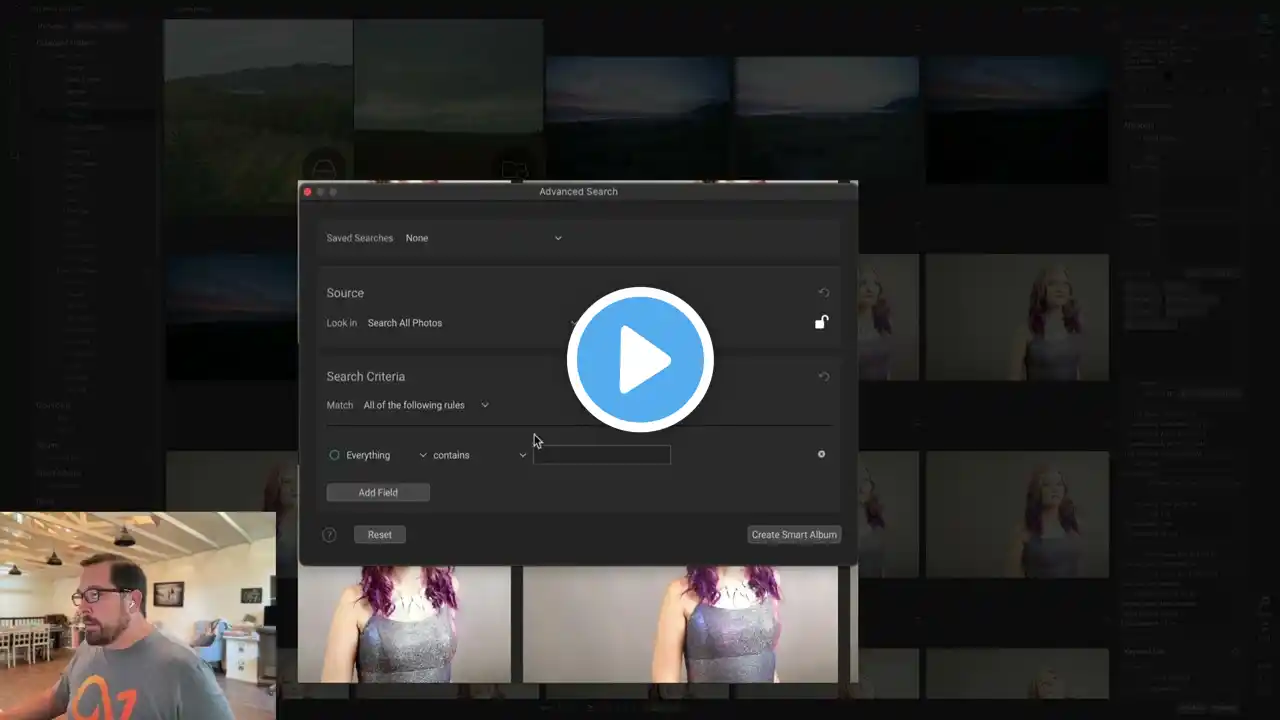
Task: Play the video with the blue play button
Action: click(640, 360)
